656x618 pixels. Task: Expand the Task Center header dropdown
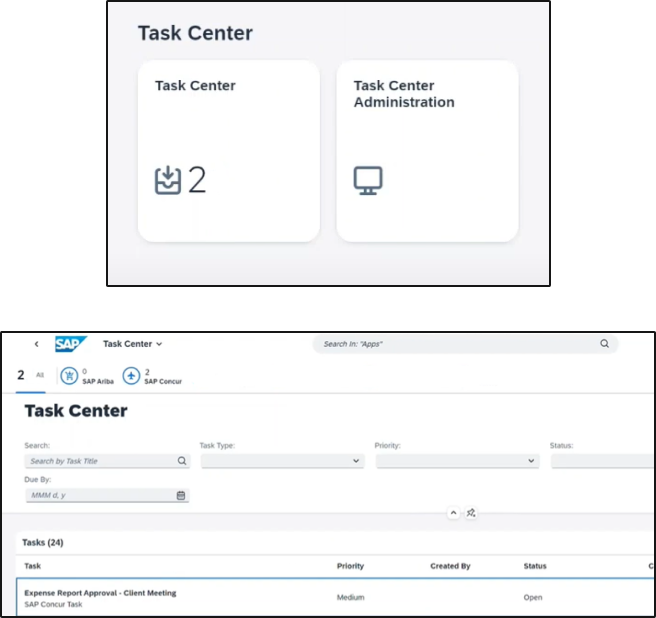point(132,344)
